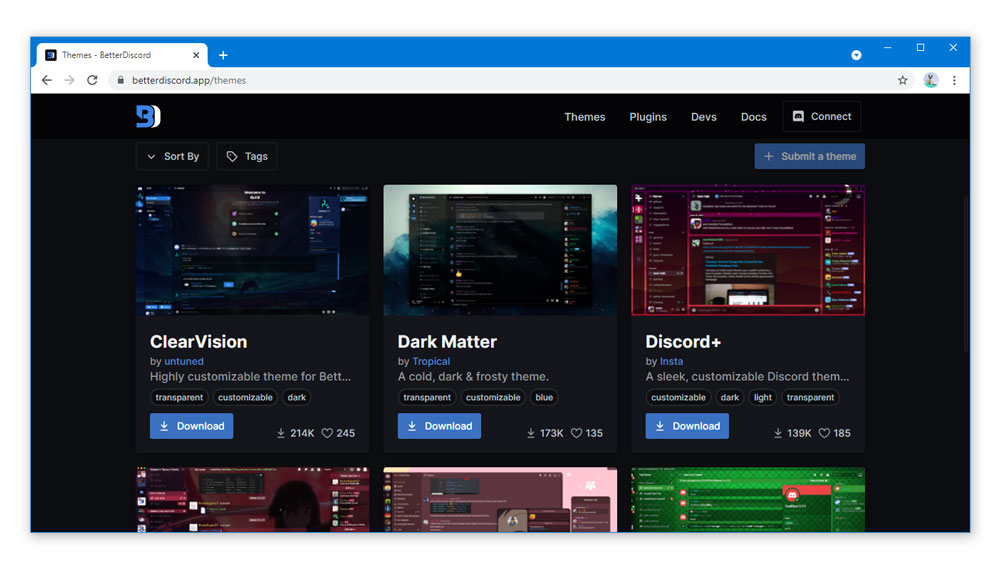
Task: Bookmark this page with the star icon
Action: (x=902, y=80)
